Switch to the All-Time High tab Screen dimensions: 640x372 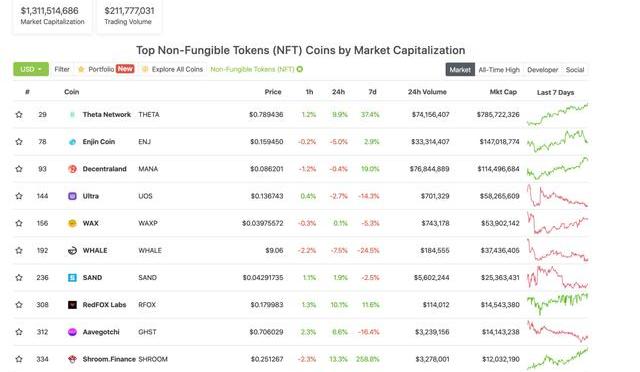tap(499, 70)
